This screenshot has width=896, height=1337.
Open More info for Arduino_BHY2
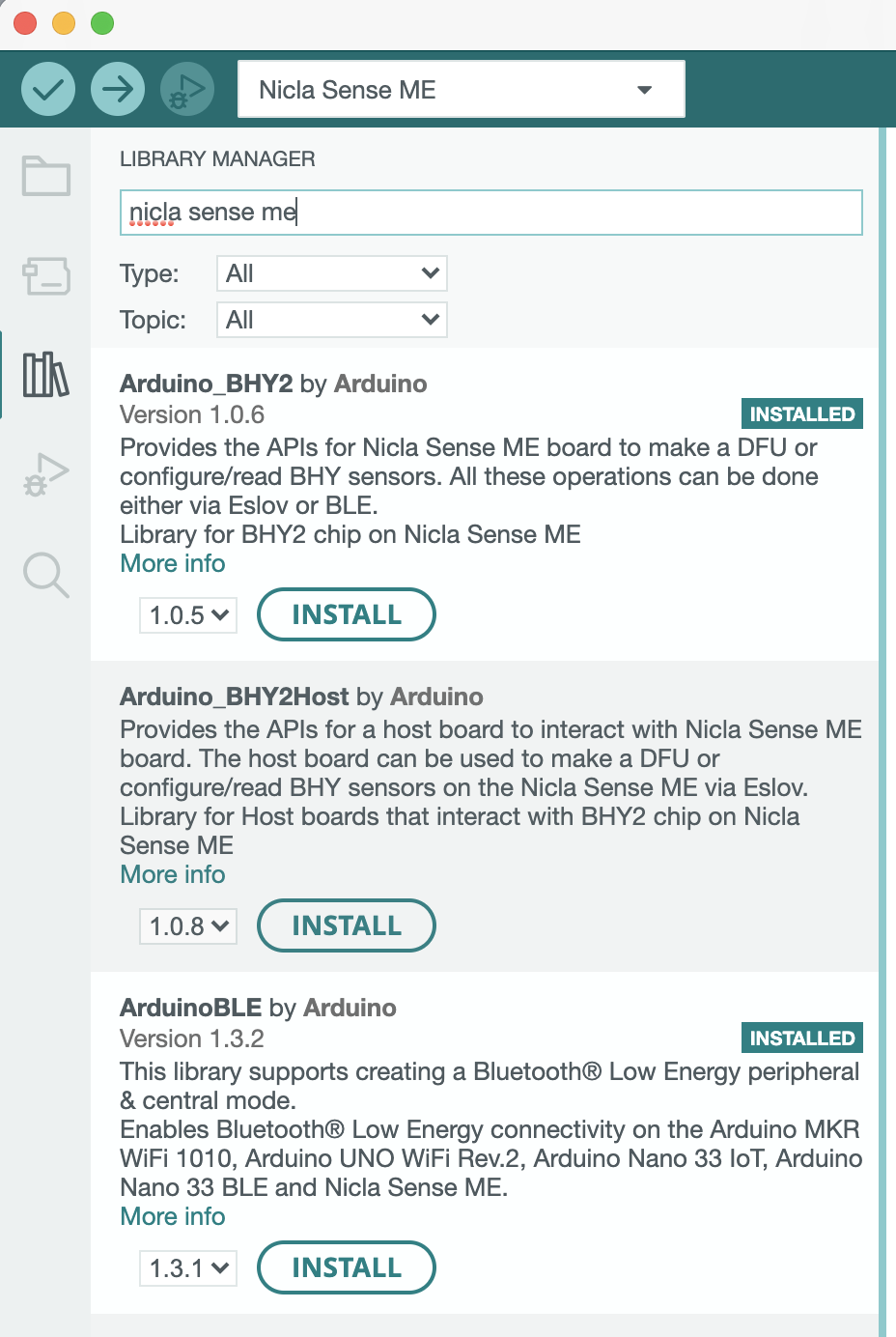(x=173, y=564)
